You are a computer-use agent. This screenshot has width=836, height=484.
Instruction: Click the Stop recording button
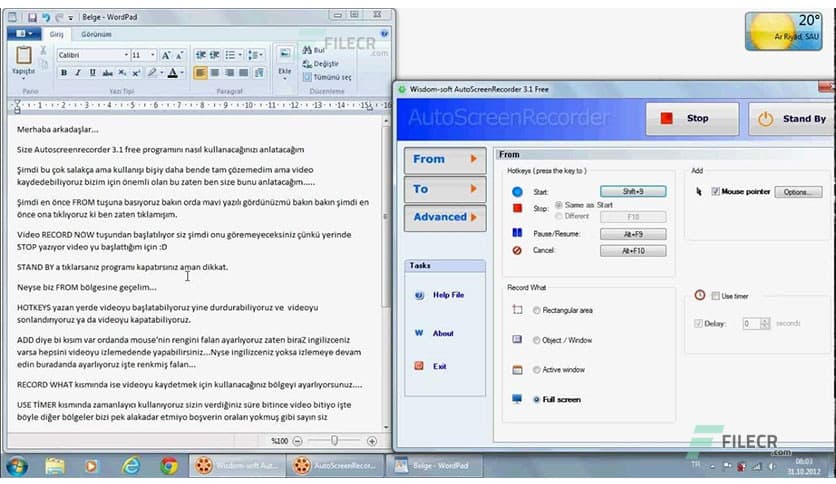click(x=692, y=118)
